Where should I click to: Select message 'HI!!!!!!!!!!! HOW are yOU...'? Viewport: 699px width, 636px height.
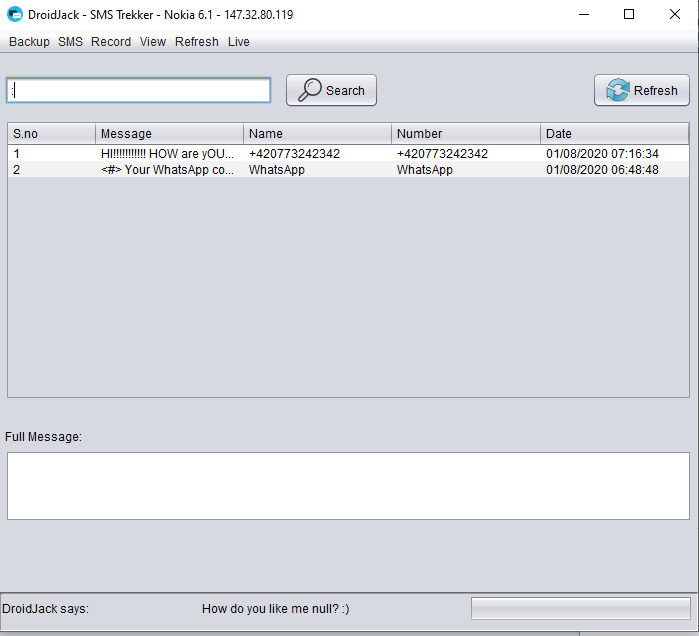[x=167, y=154]
